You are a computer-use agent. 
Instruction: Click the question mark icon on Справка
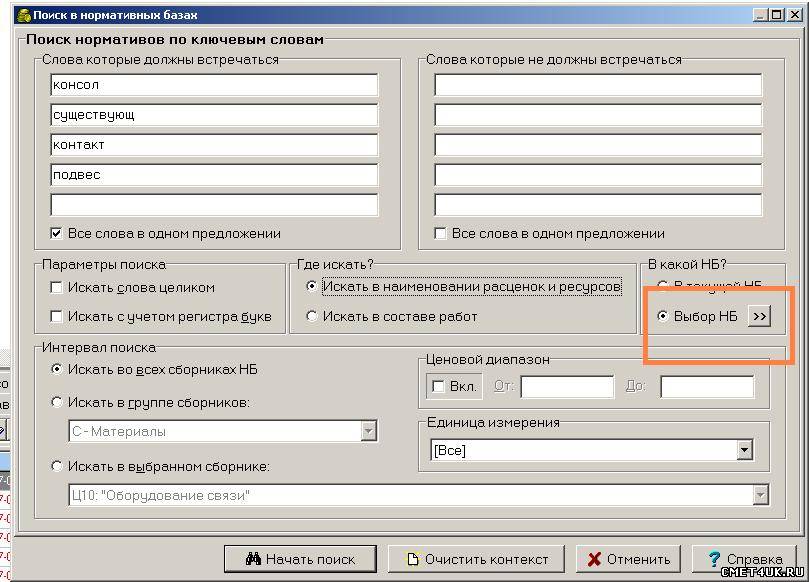(x=714, y=559)
